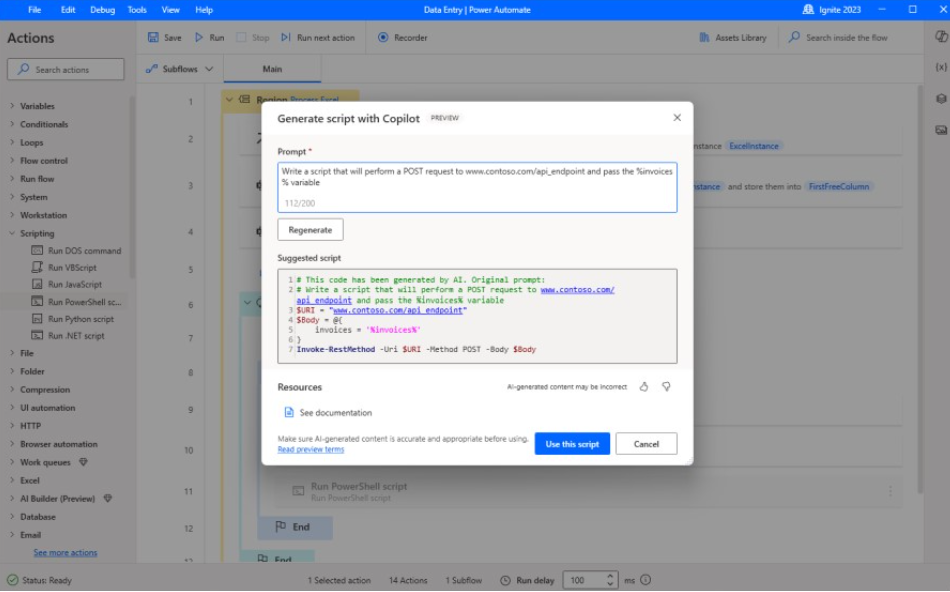Click the Regenerate button

(310, 230)
